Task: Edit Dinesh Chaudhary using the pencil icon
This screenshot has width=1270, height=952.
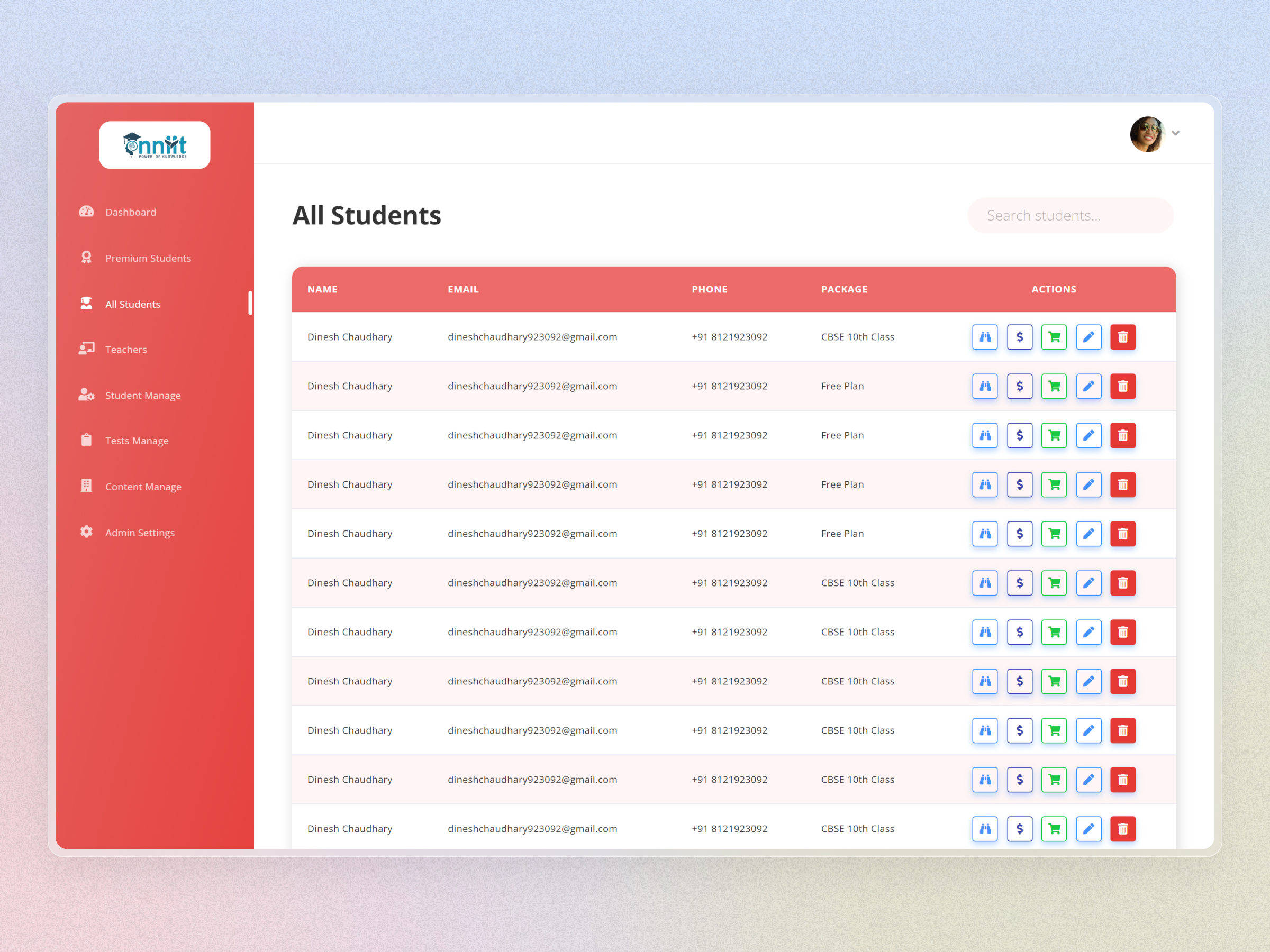Action: (x=1088, y=337)
